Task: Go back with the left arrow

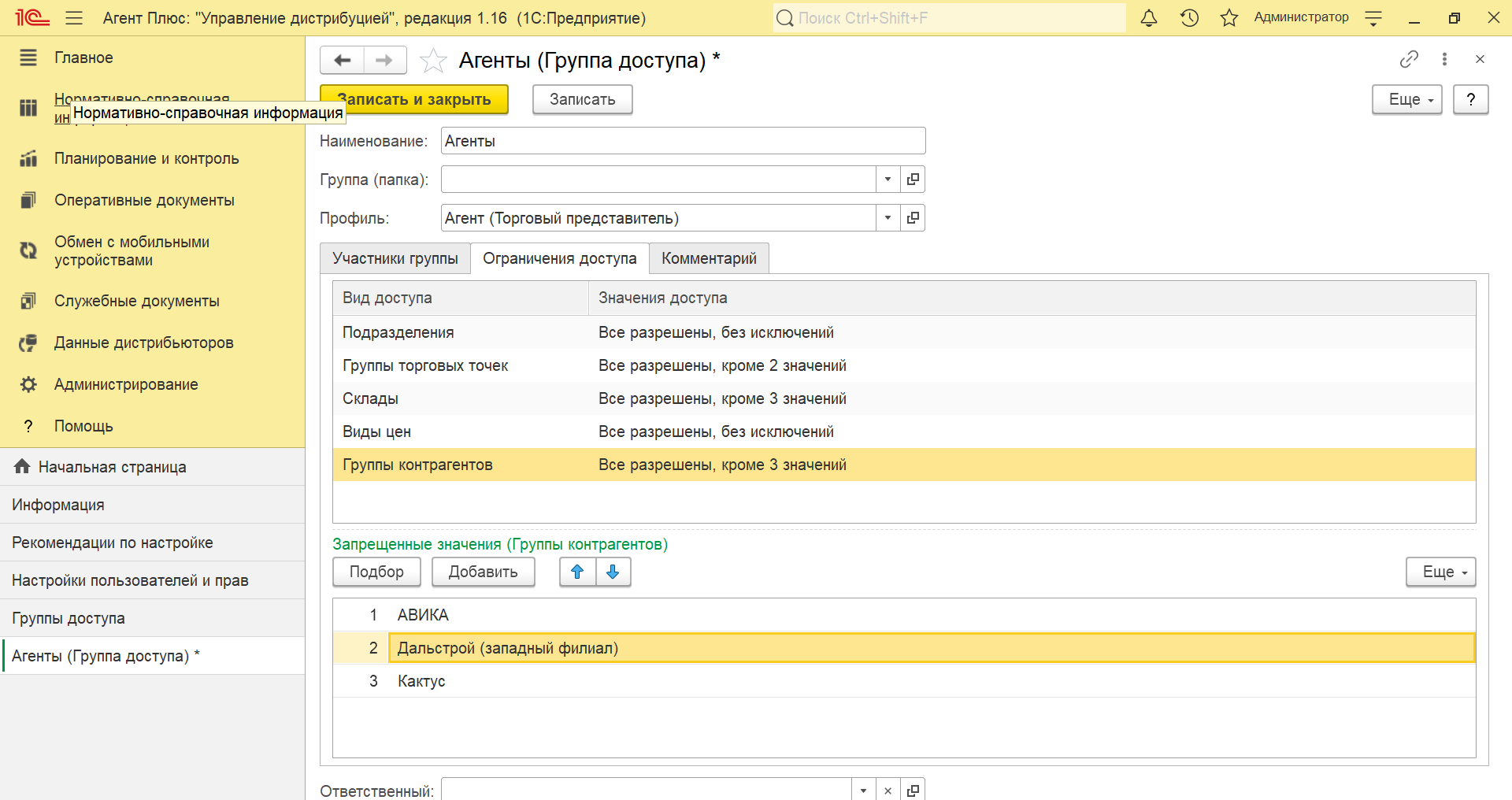Action: (x=343, y=60)
